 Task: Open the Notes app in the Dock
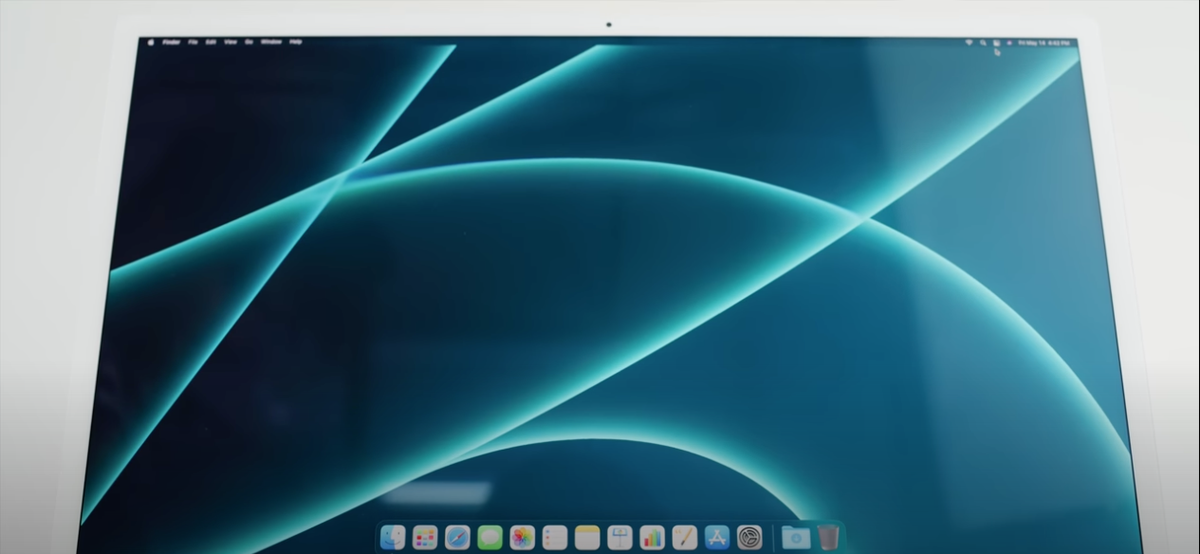(587, 537)
